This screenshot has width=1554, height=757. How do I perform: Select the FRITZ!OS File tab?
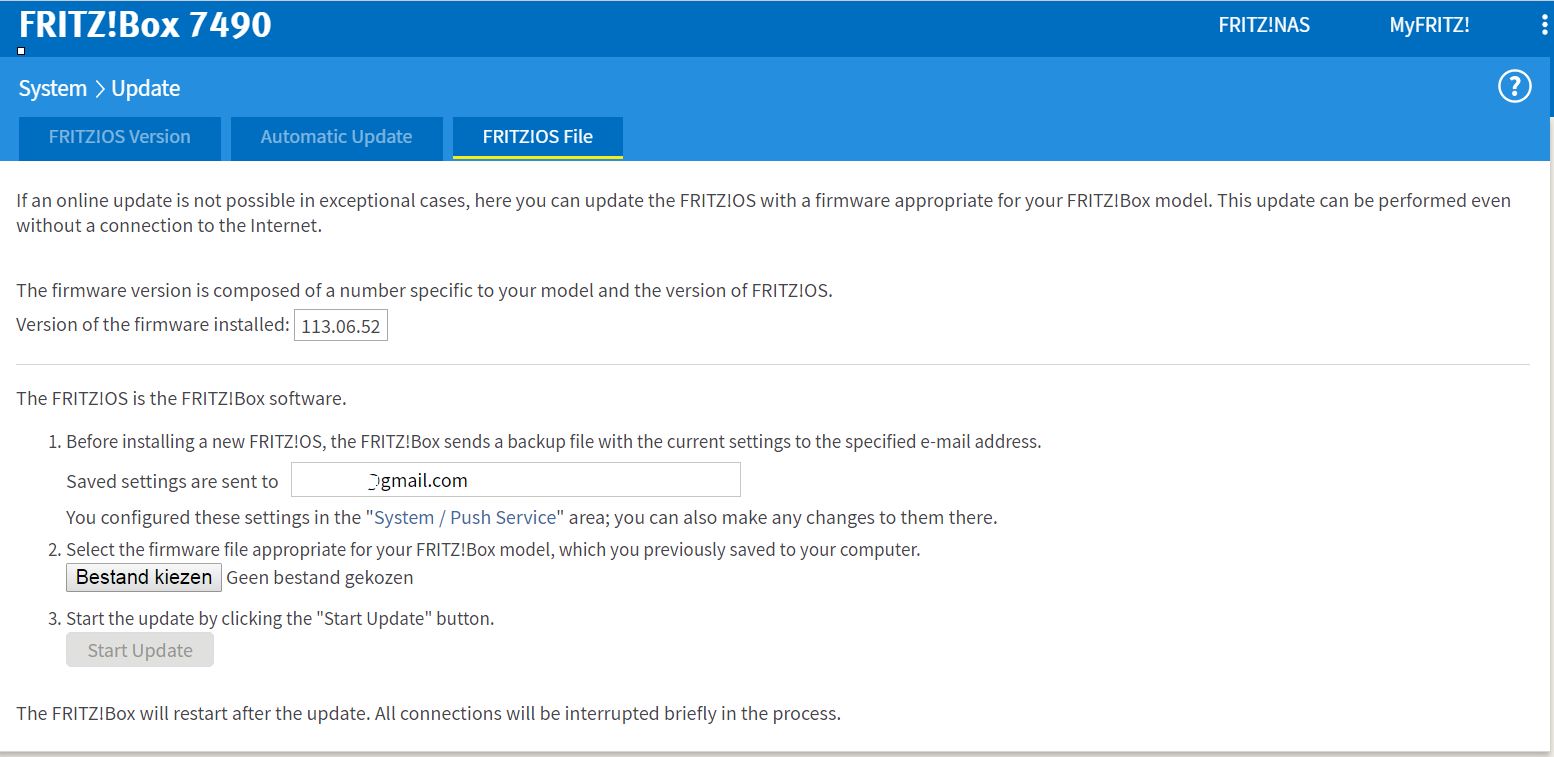[x=537, y=137]
